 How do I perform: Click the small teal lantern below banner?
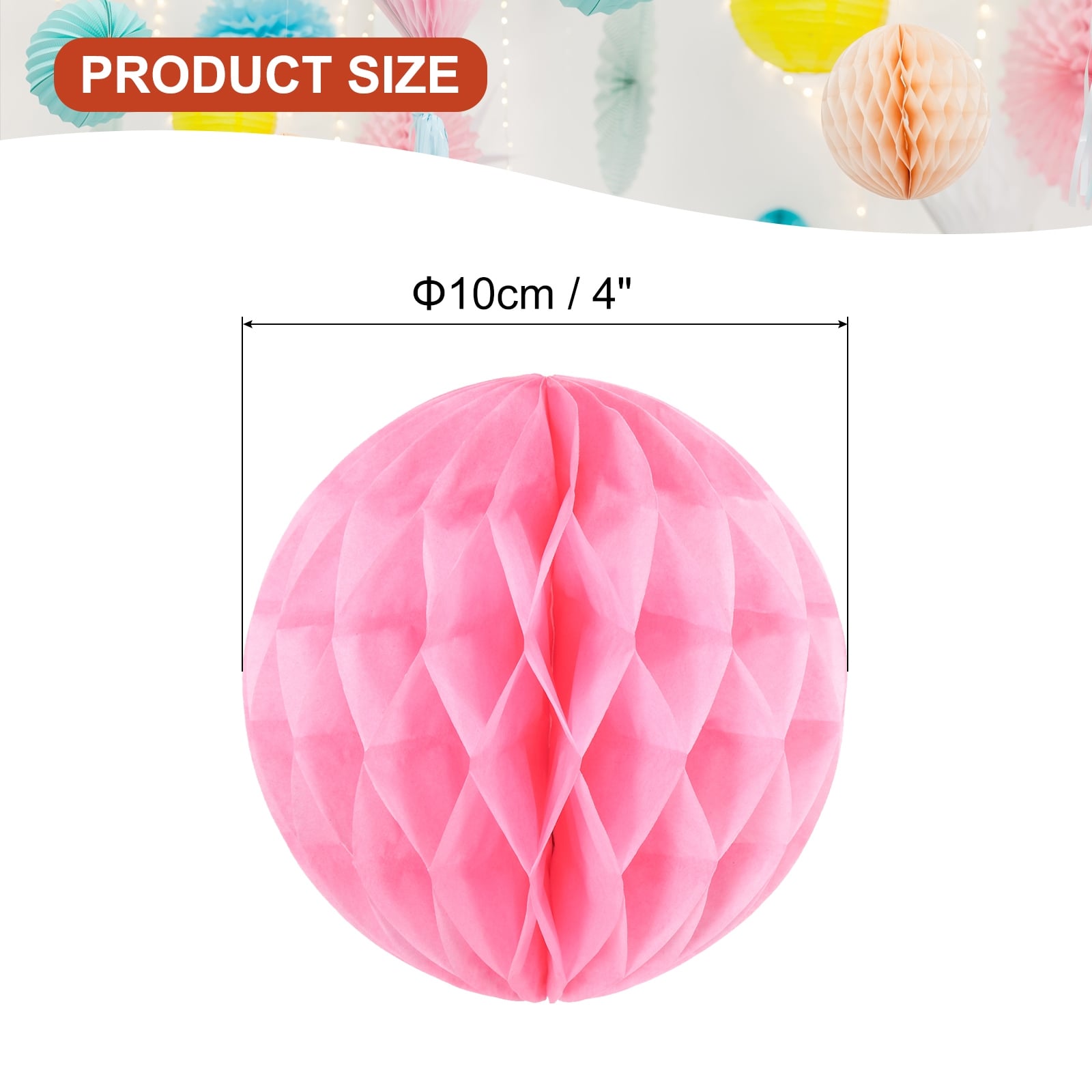(783, 217)
